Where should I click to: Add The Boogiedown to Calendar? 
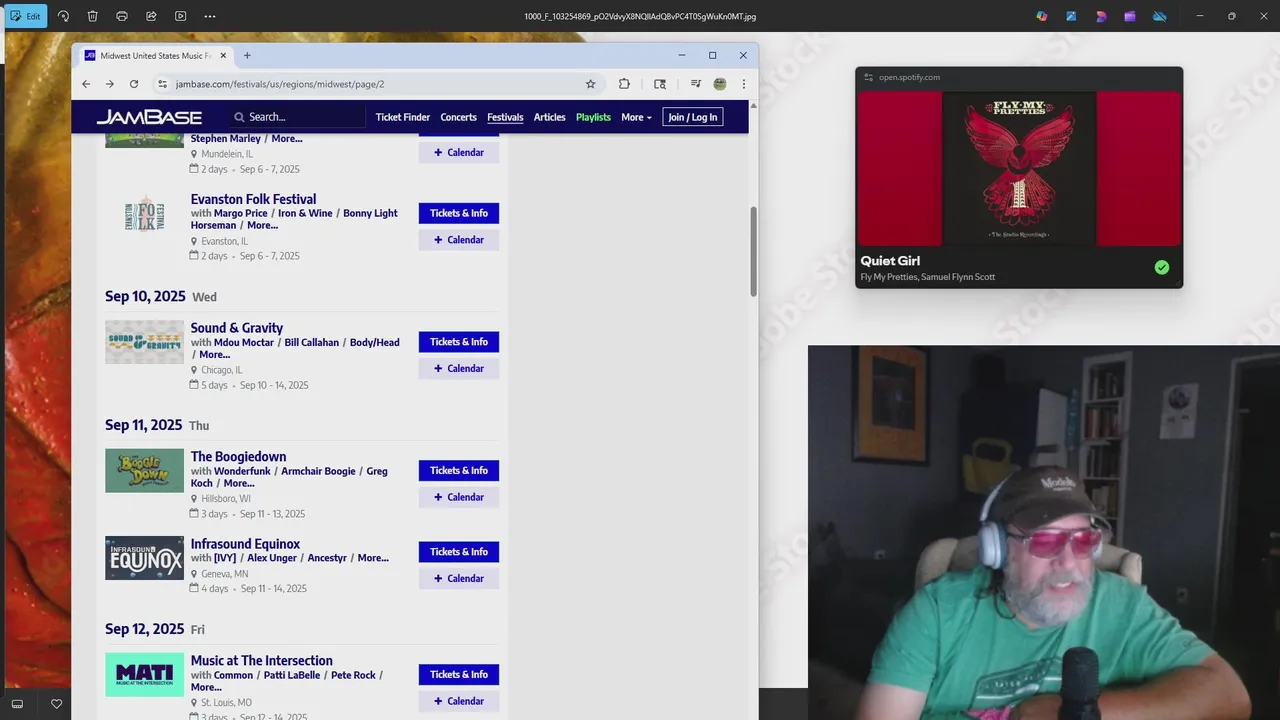(459, 498)
